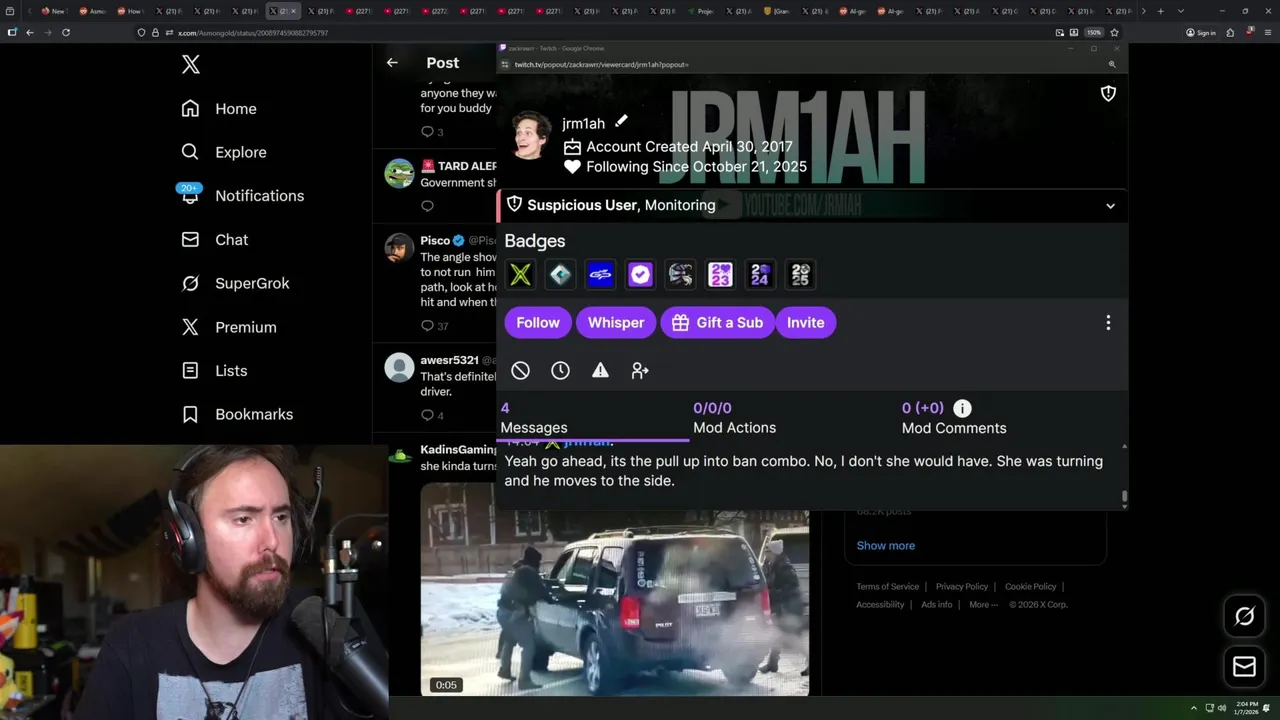The image size is (1280, 720).
Task: Open Accessibility footer link
Action: pos(880,605)
